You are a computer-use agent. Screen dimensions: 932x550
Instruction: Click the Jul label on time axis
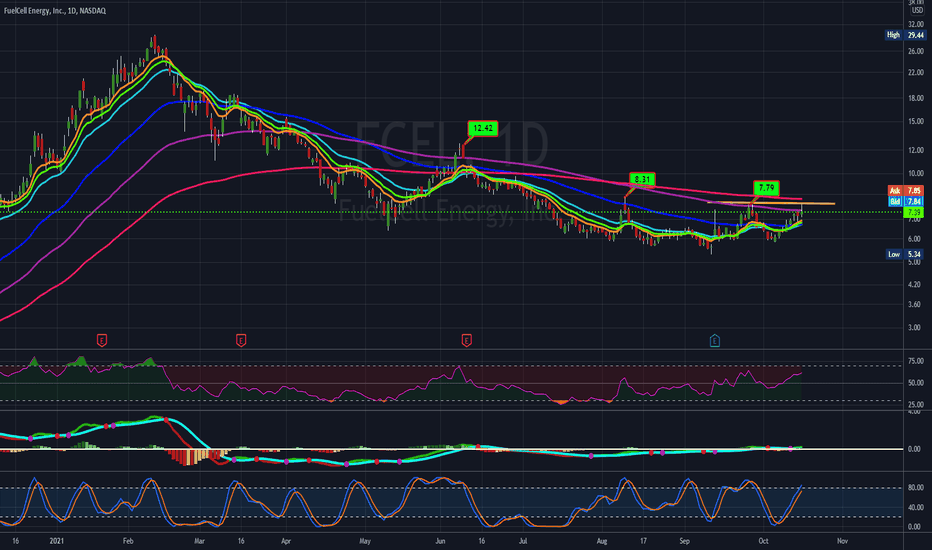[x=523, y=541]
